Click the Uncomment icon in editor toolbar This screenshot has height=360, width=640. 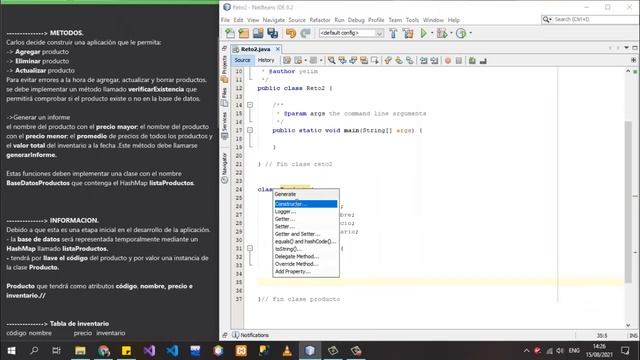tap(483, 60)
